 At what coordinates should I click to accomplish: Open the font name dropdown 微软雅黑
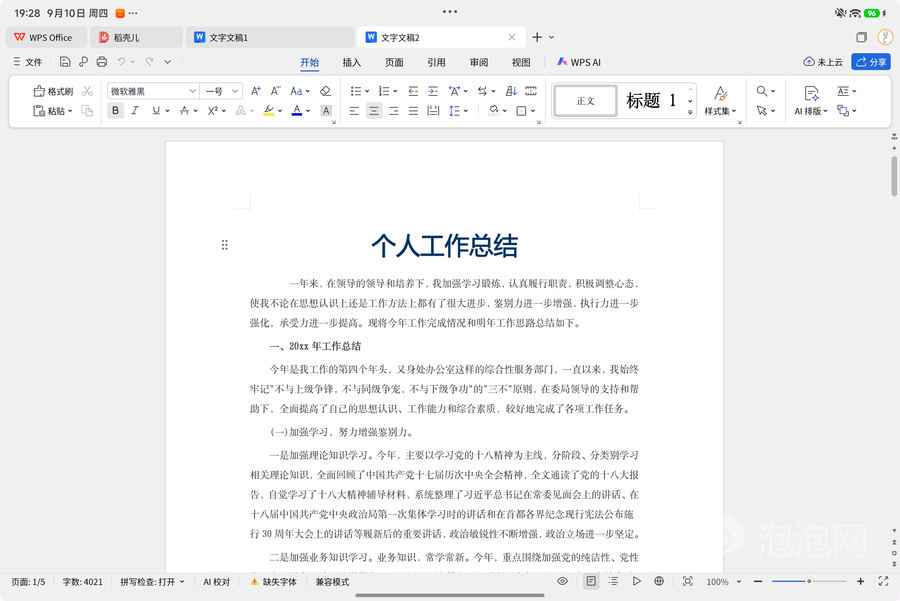click(153, 91)
